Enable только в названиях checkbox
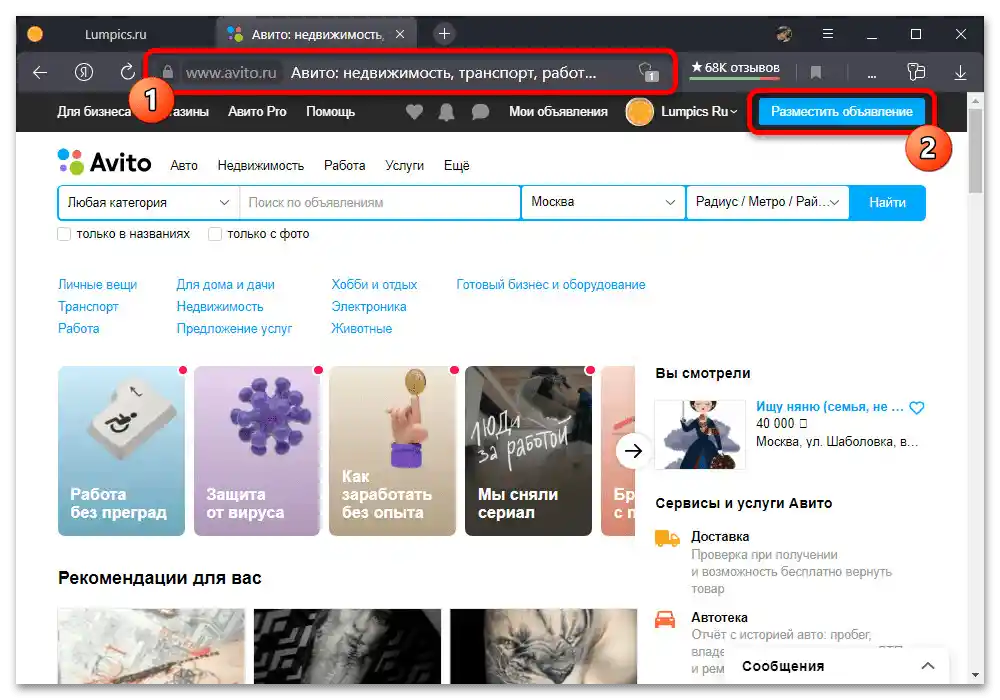1000x700 pixels. [x=64, y=234]
